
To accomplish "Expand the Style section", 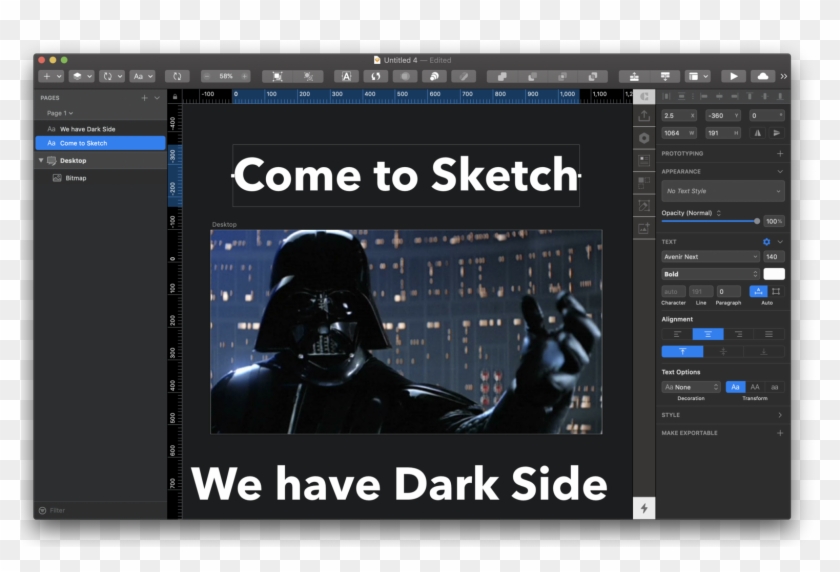I will [x=780, y=415].
